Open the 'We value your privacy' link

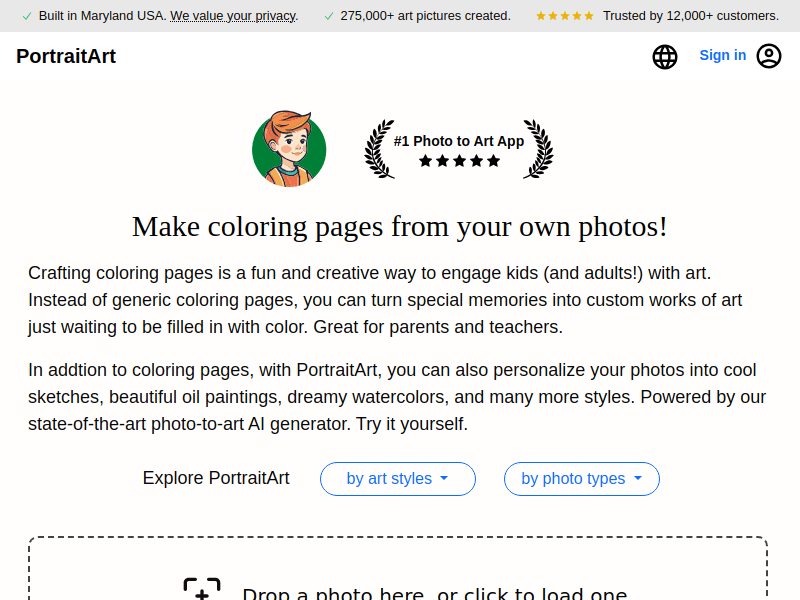point(233,16)
